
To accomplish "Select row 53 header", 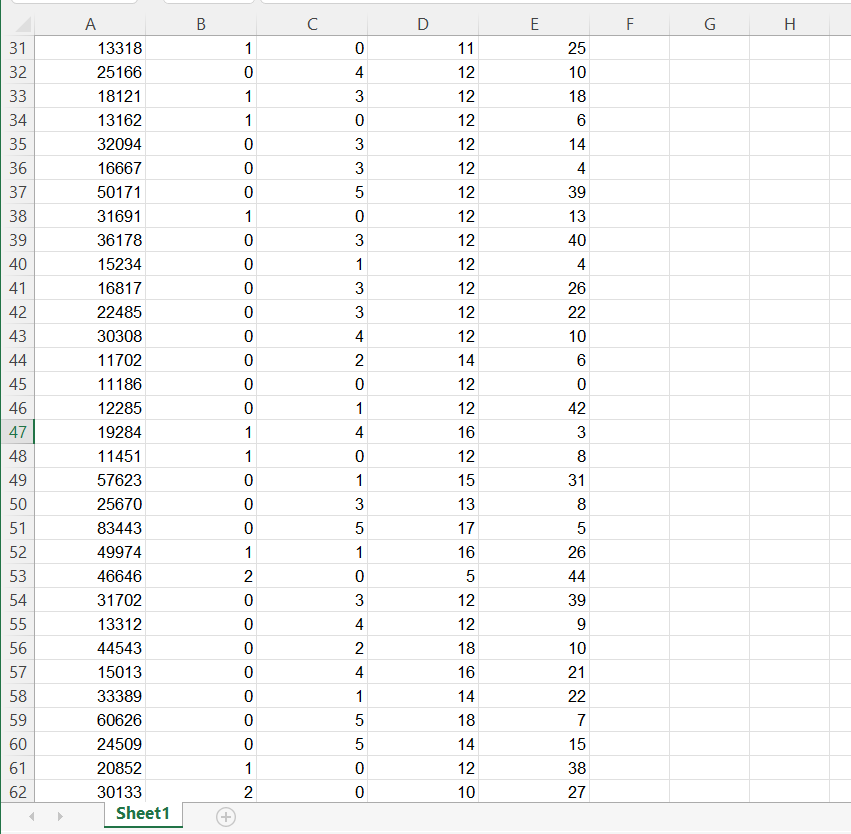I will (x=18, y=576).
